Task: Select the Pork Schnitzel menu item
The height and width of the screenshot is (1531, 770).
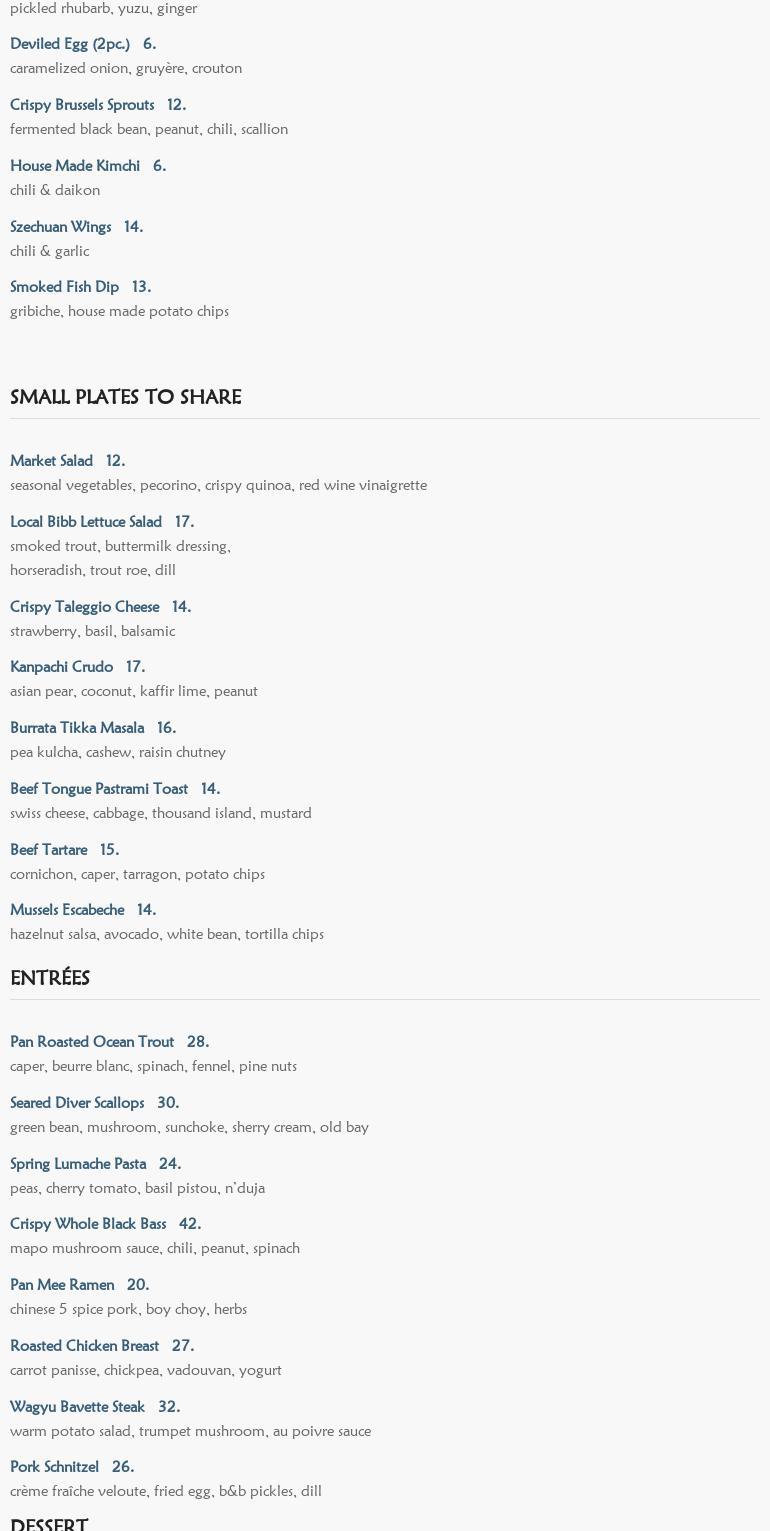Action: point(54,1467)
